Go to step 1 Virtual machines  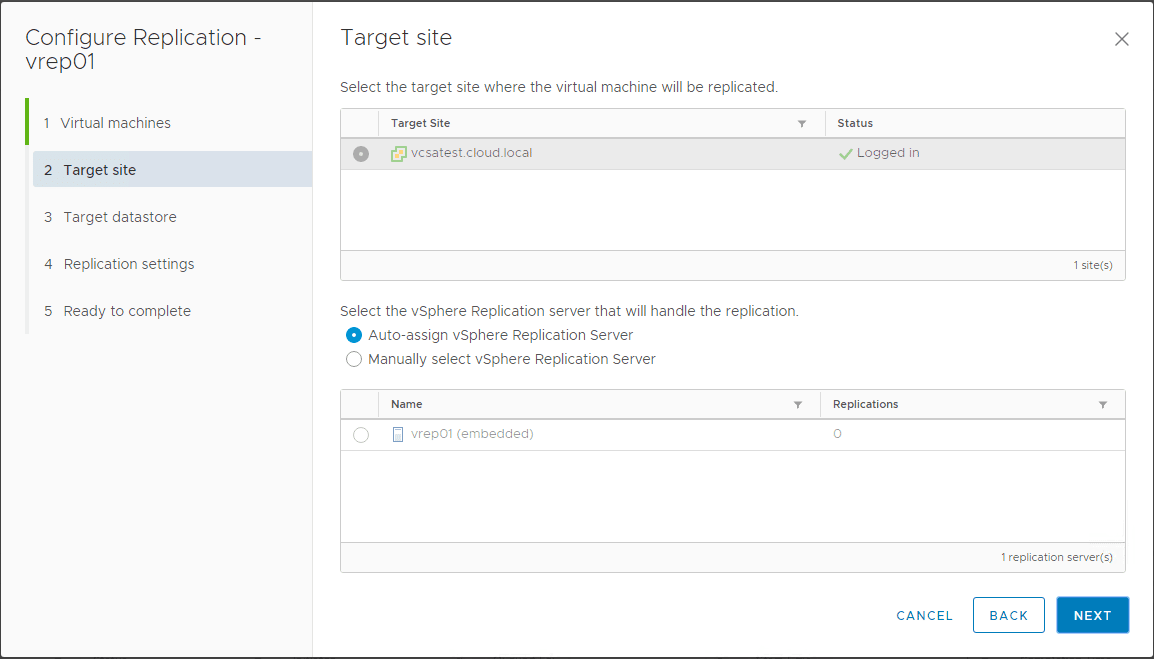[115, 123]
